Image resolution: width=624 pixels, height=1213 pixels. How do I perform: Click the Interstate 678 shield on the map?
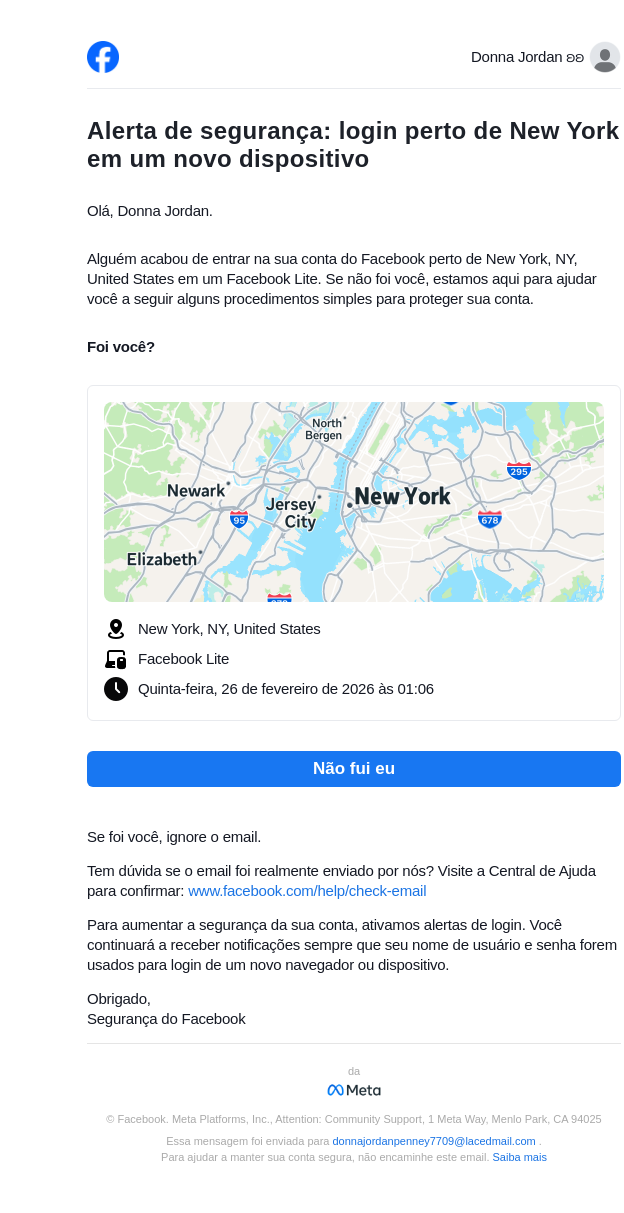coord(489,519)
